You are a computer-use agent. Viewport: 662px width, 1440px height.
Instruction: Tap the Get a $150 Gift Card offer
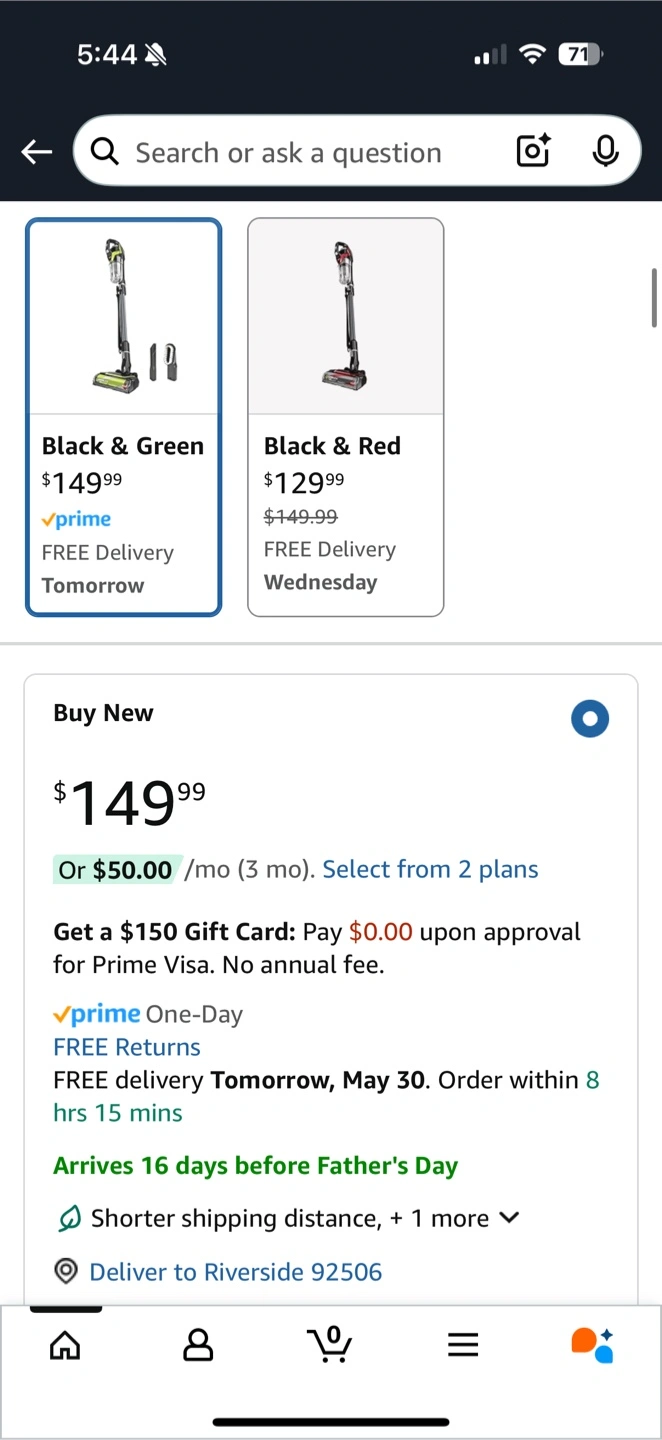coord(317,948)
